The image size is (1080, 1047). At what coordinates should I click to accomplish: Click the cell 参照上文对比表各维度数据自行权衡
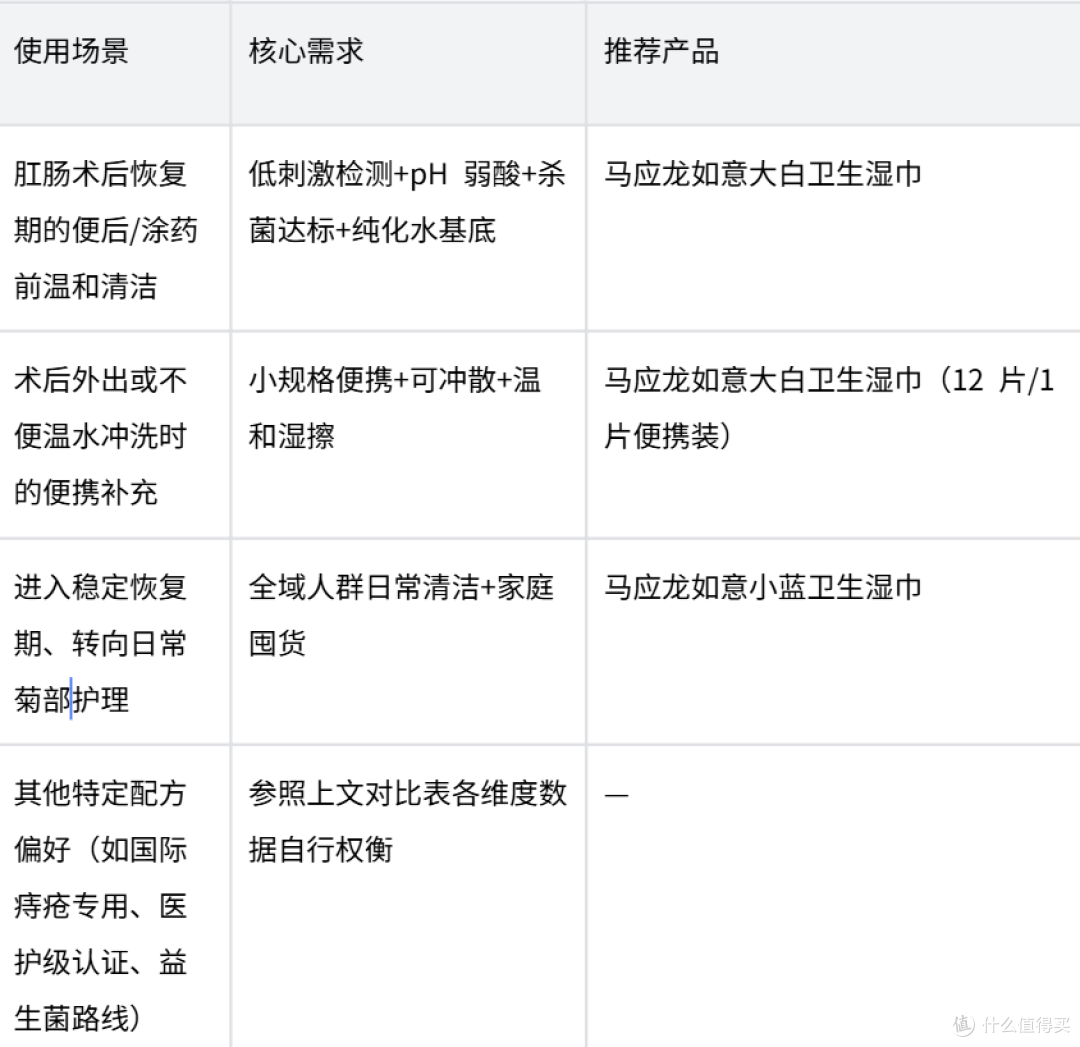point(408,896)
